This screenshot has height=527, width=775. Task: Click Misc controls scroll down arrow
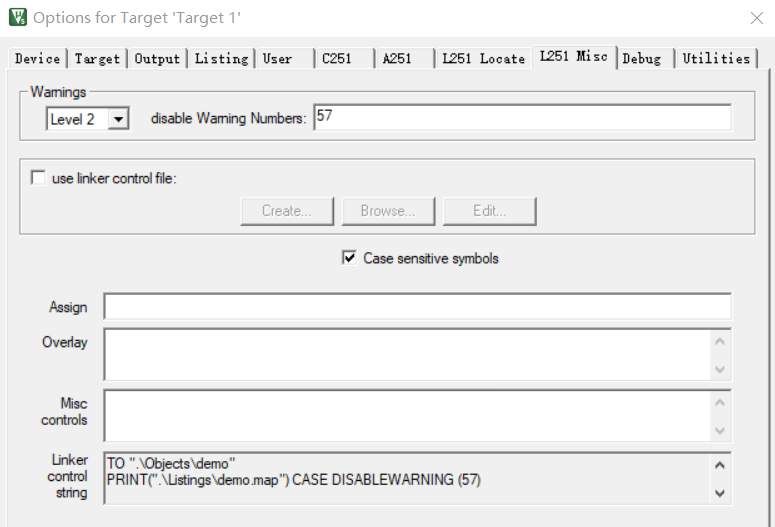click(720, 431)
